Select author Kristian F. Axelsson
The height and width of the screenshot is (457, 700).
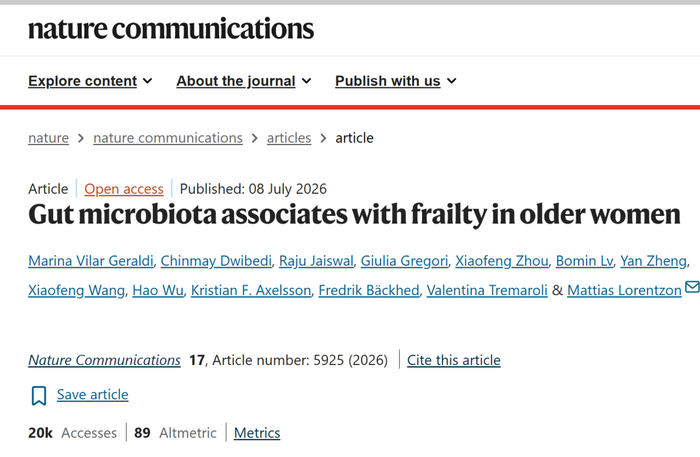tap(251, 290)
